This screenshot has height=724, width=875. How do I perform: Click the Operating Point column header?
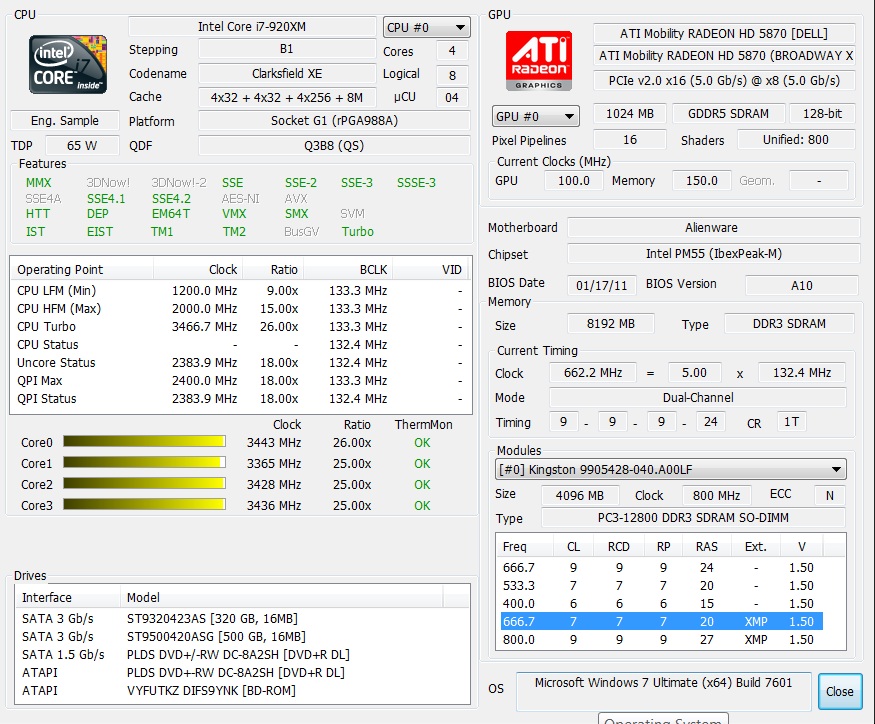point(82,269)
